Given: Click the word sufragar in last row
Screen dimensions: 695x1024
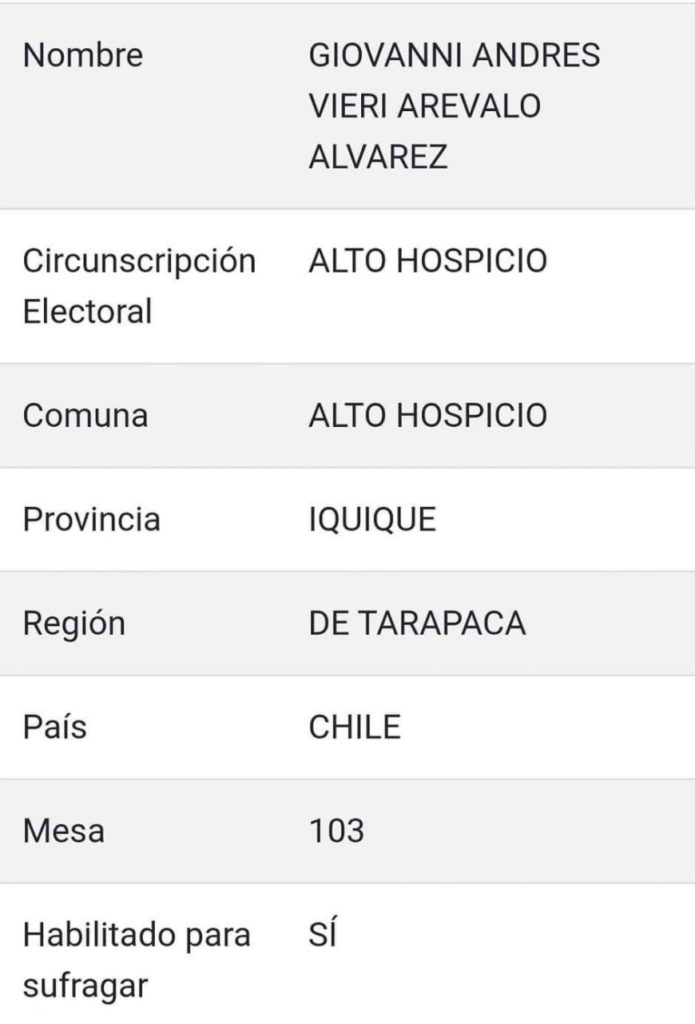Looking at the screenshot, I should coord(86,986).
